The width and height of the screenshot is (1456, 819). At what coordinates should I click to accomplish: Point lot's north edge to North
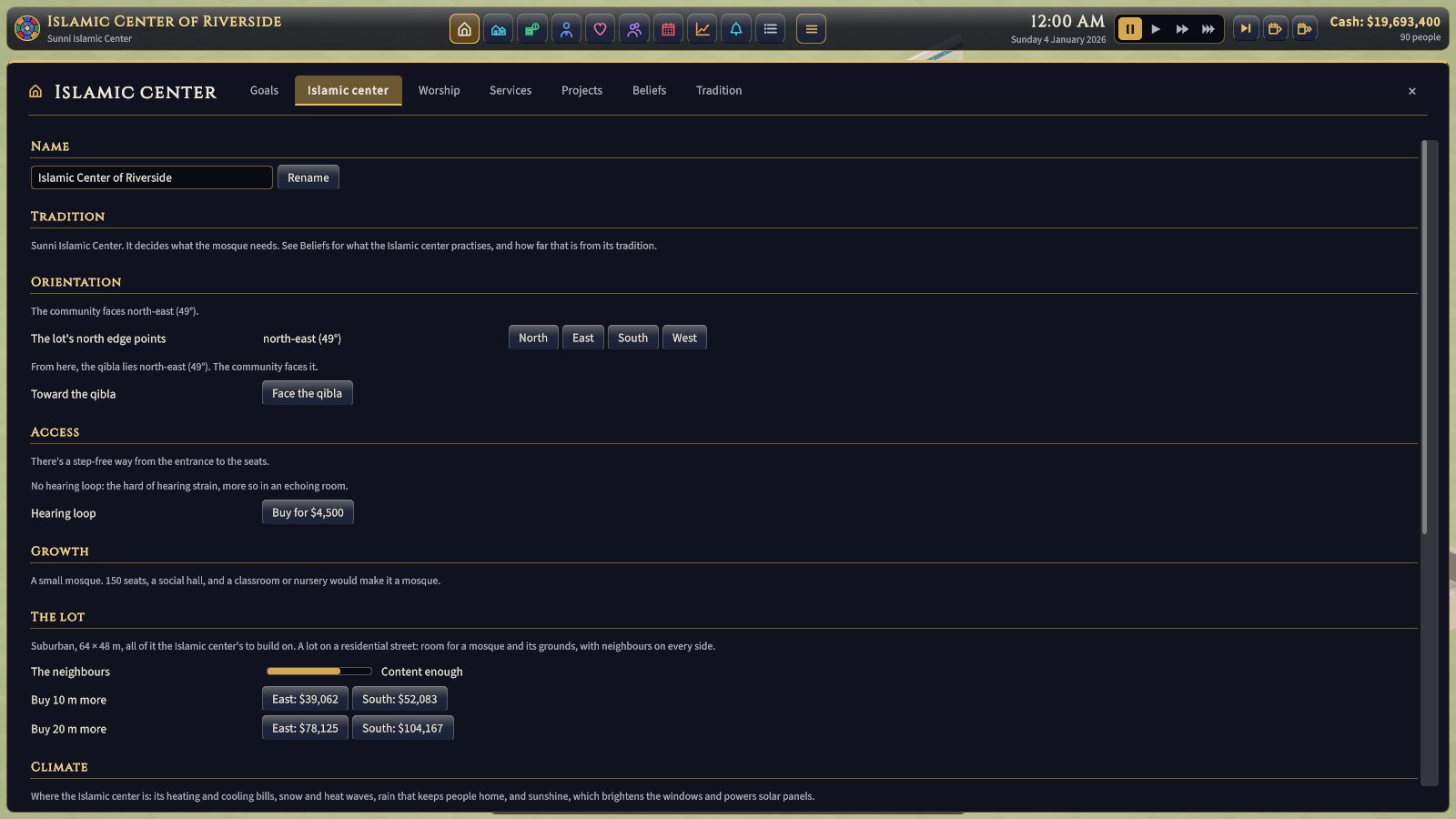[533, 338]
